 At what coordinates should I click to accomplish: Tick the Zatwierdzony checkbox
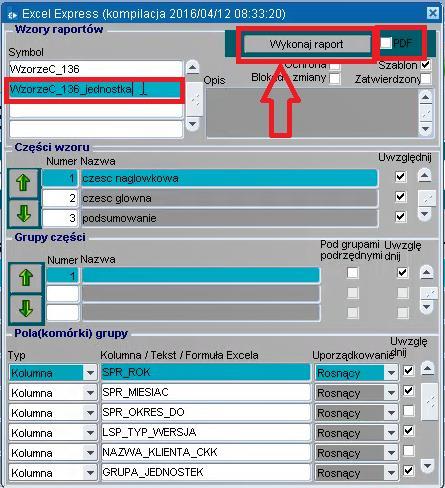(425, 79)
